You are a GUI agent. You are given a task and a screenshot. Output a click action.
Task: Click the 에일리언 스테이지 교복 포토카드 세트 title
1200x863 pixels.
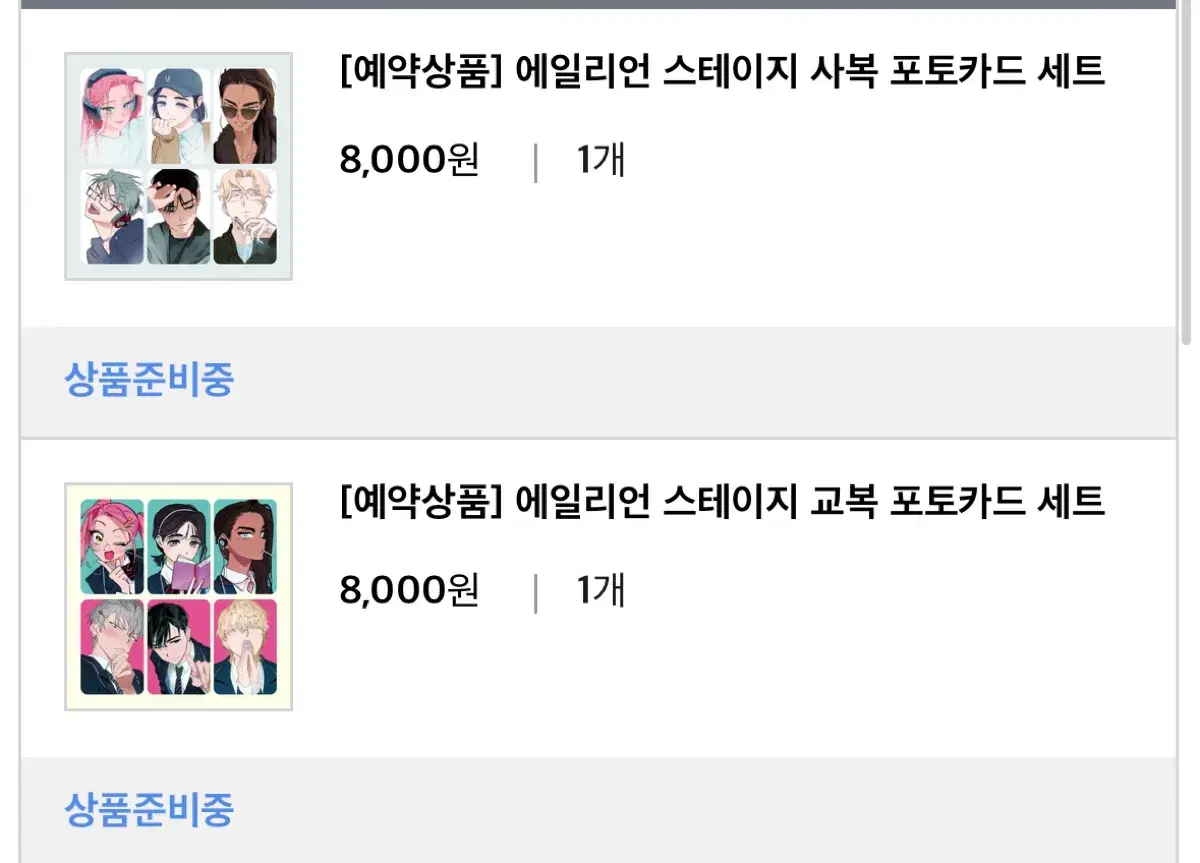coord(722,502)
